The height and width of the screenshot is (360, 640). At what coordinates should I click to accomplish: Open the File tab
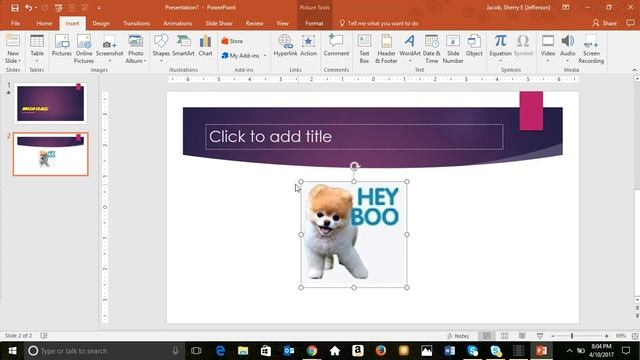(16, 23)
